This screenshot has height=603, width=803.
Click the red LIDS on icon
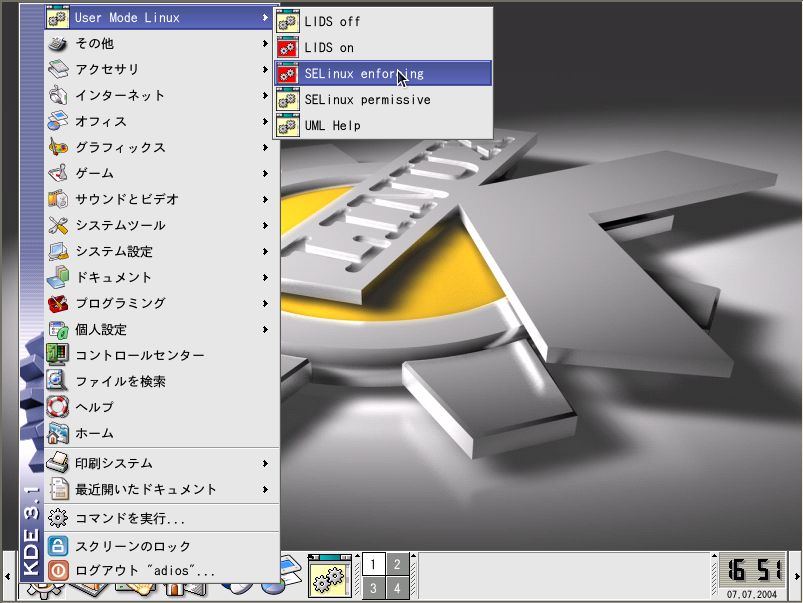click(287, 48)
